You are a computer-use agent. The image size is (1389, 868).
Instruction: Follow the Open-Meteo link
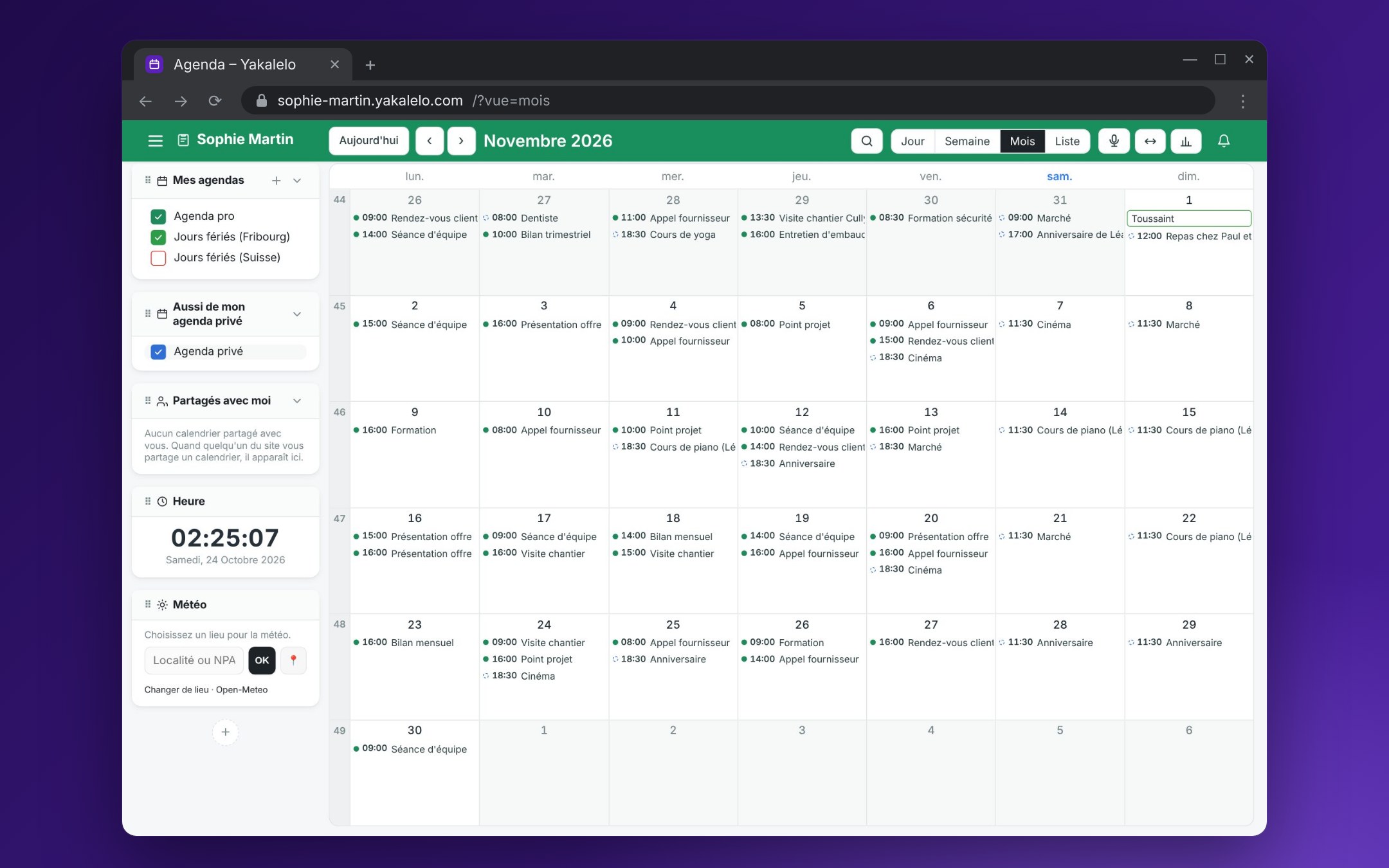[x=242, y=690]
